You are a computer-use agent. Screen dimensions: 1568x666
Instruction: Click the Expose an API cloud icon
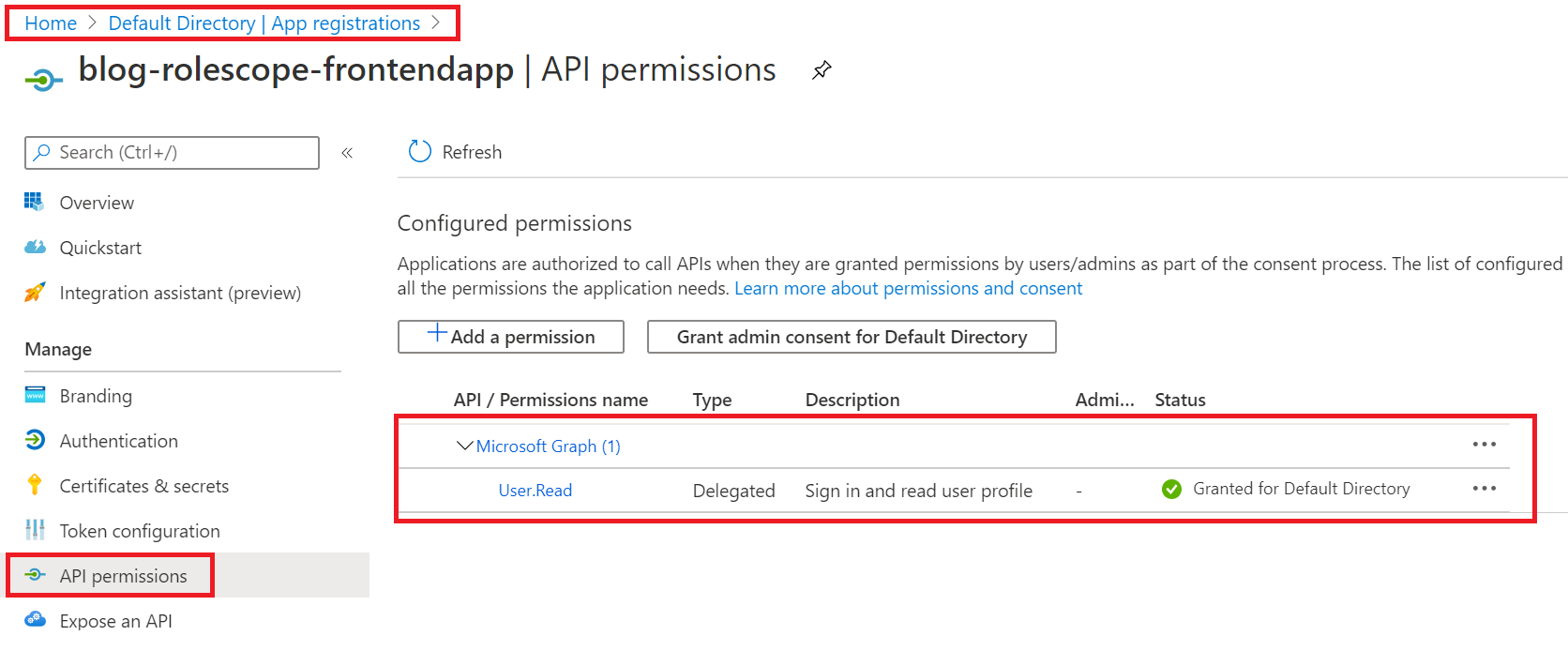[x=35, y=620]
